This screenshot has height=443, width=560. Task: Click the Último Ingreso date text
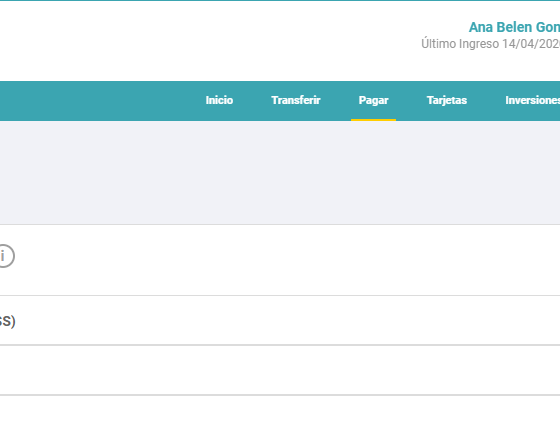coord(490,44)
